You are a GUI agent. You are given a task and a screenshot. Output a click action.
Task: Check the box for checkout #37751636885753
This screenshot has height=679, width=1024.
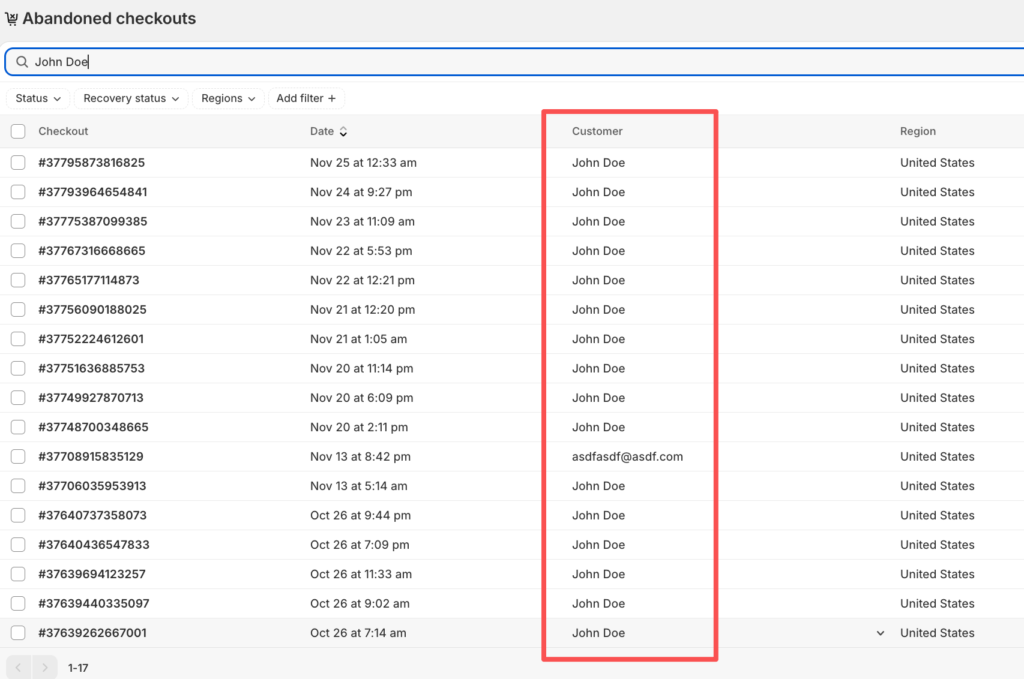click(18, 368)
